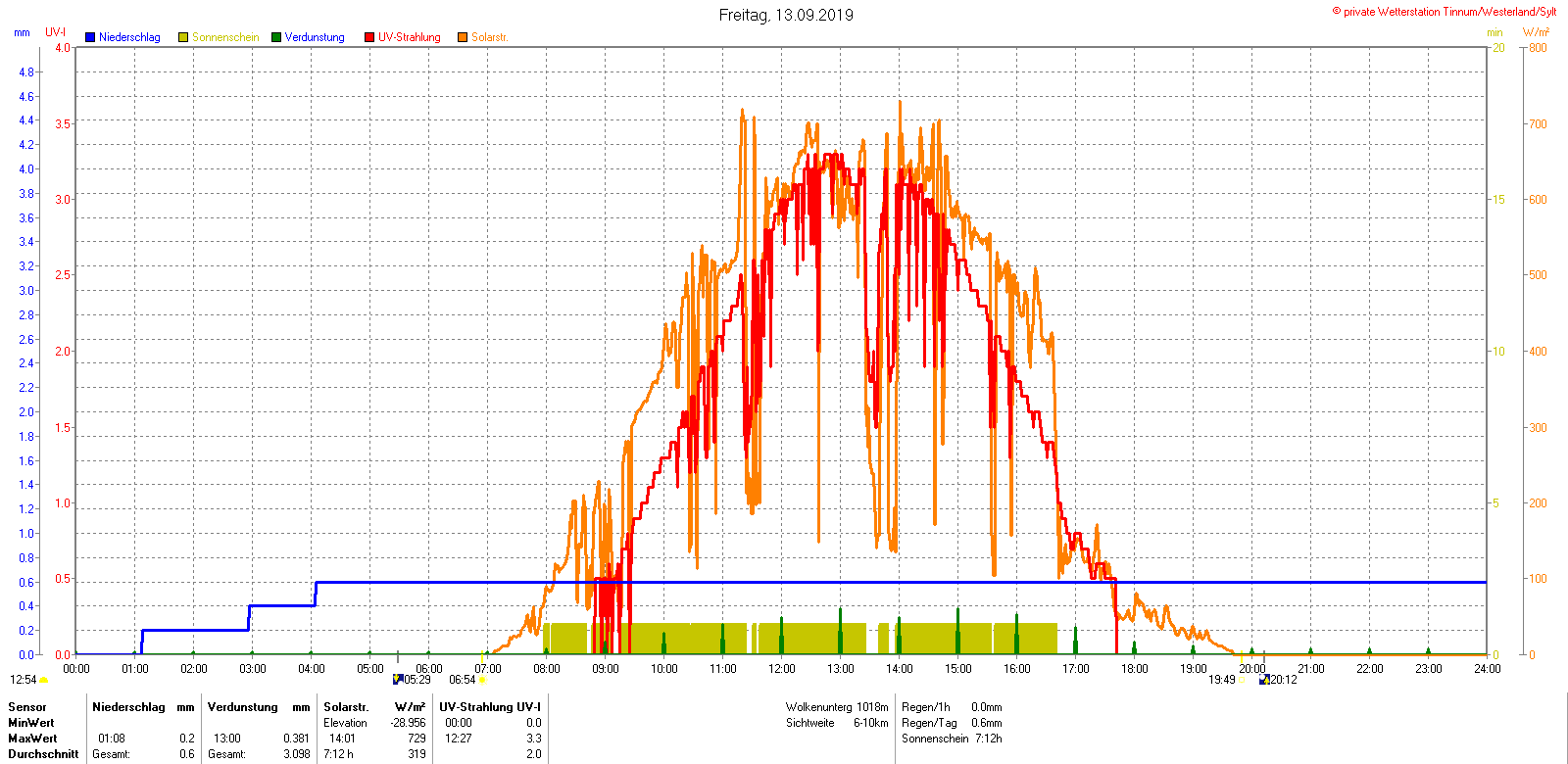Click the green Verdunstung legend swatch
The image size is (1568, 764).
click(276, 37)
